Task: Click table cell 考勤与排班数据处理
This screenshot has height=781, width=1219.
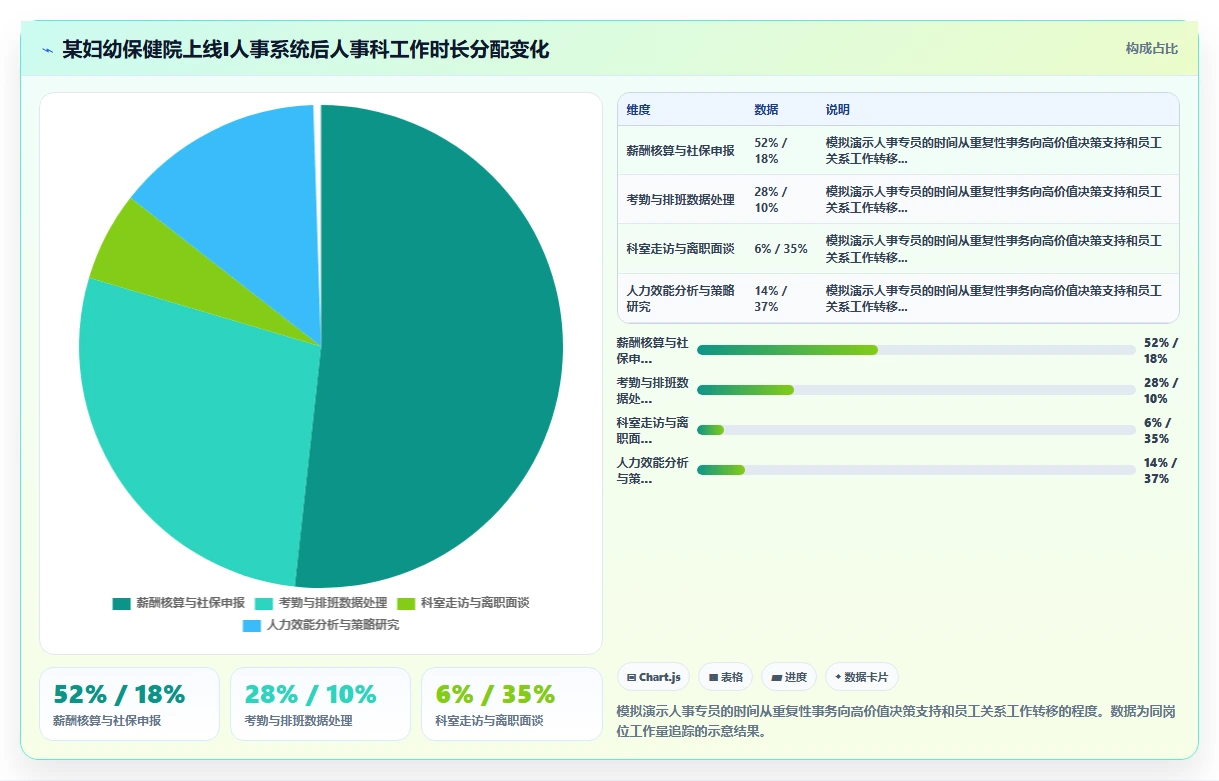Action: (680, 200)
